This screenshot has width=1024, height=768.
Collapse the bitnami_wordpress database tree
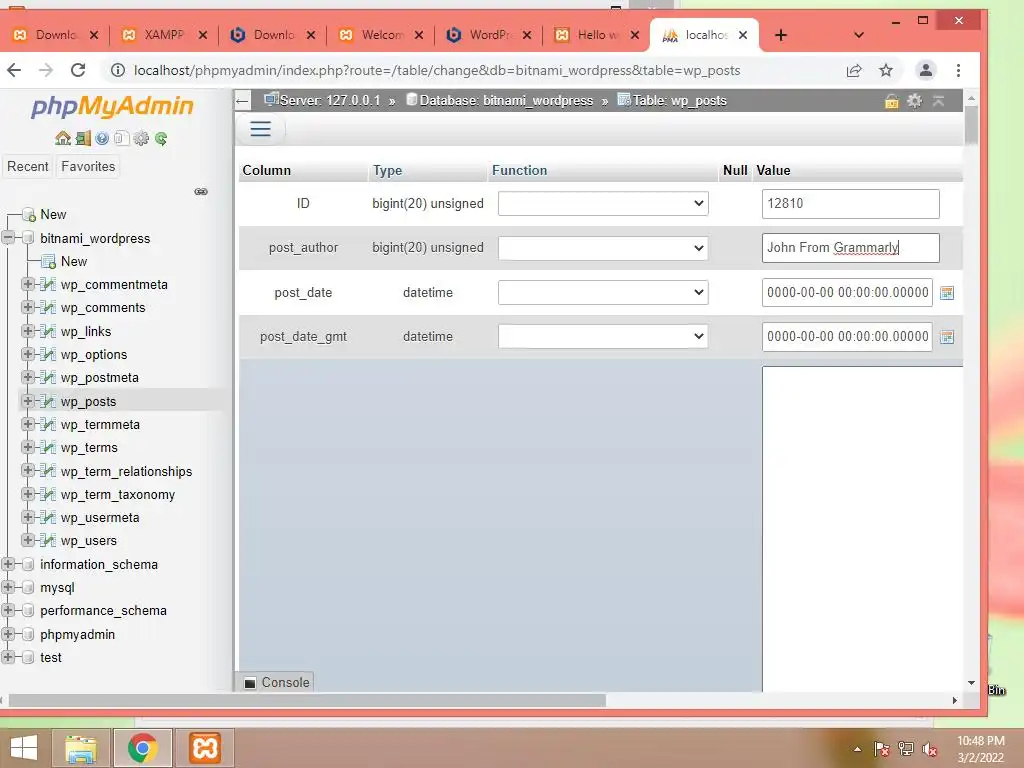pos(8,238)
